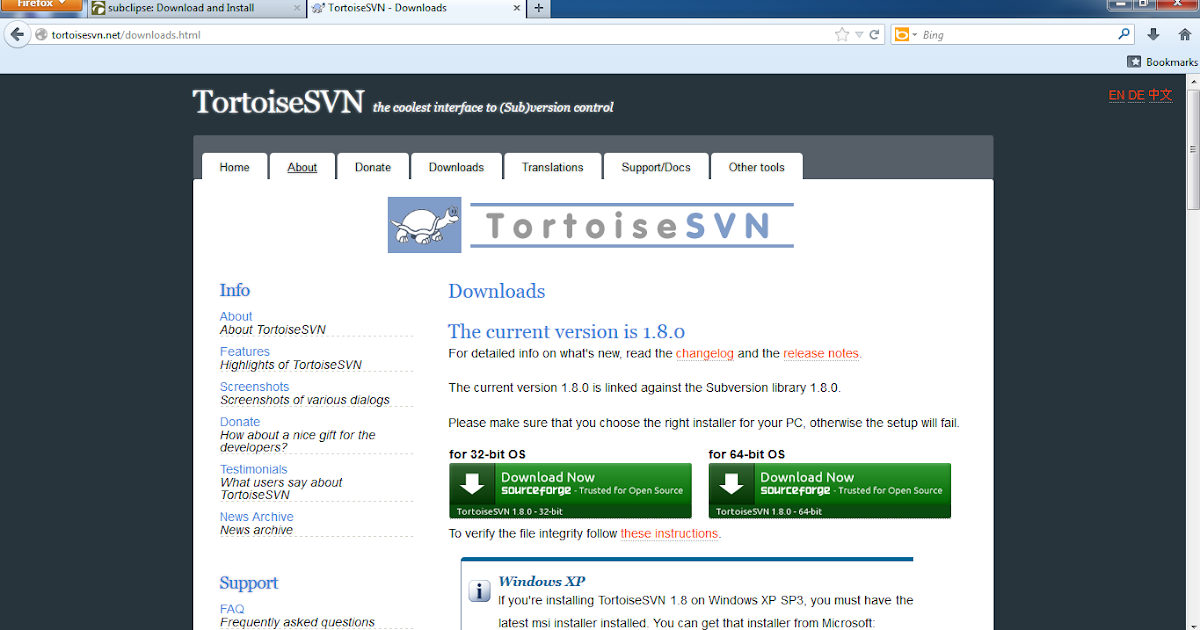Reload the page with the refresh icon

pyautogui.click(x=874, y=34)
